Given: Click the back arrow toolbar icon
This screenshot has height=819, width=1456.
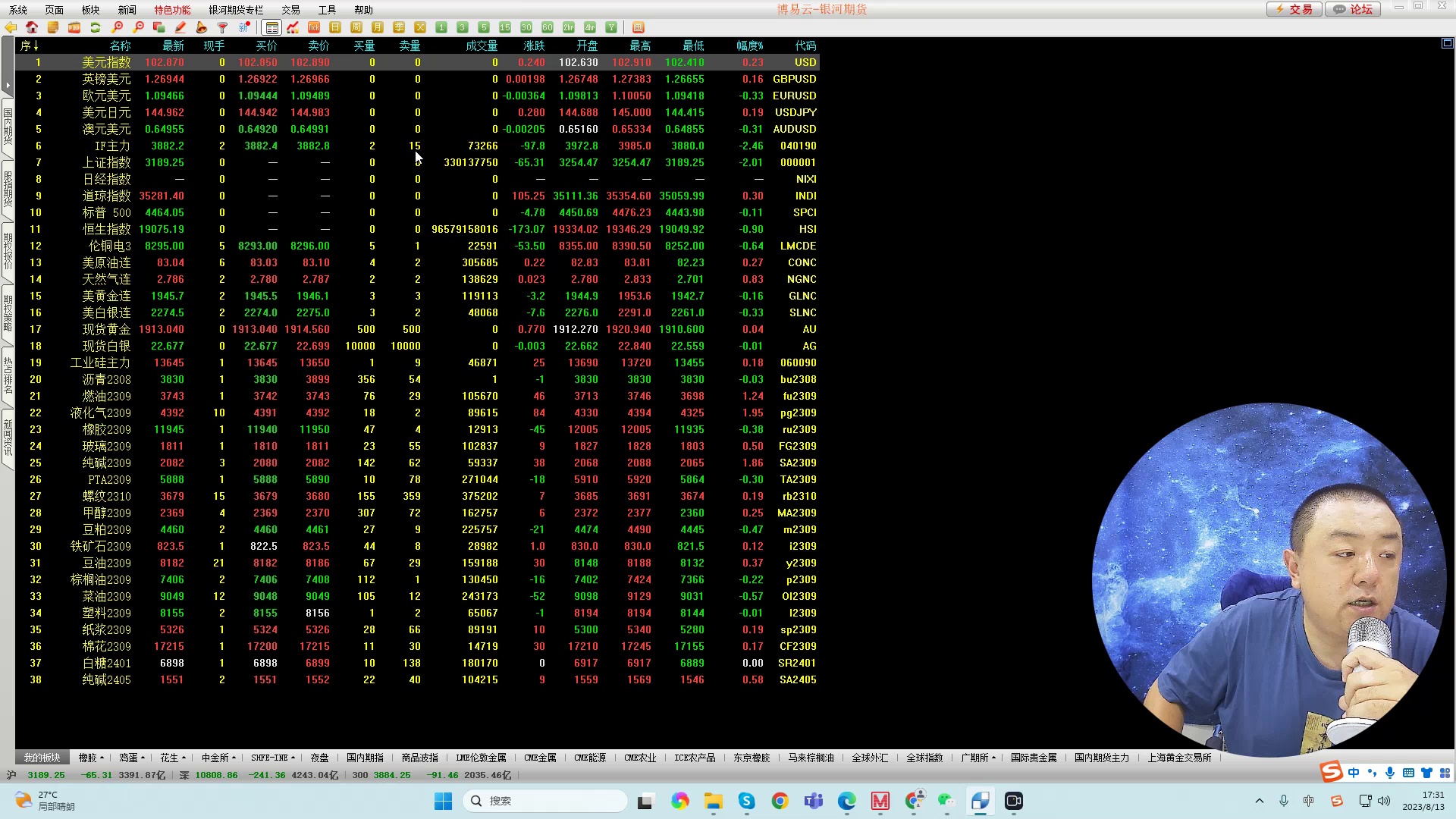Looking at the screenshot, I should pos(11,27).
